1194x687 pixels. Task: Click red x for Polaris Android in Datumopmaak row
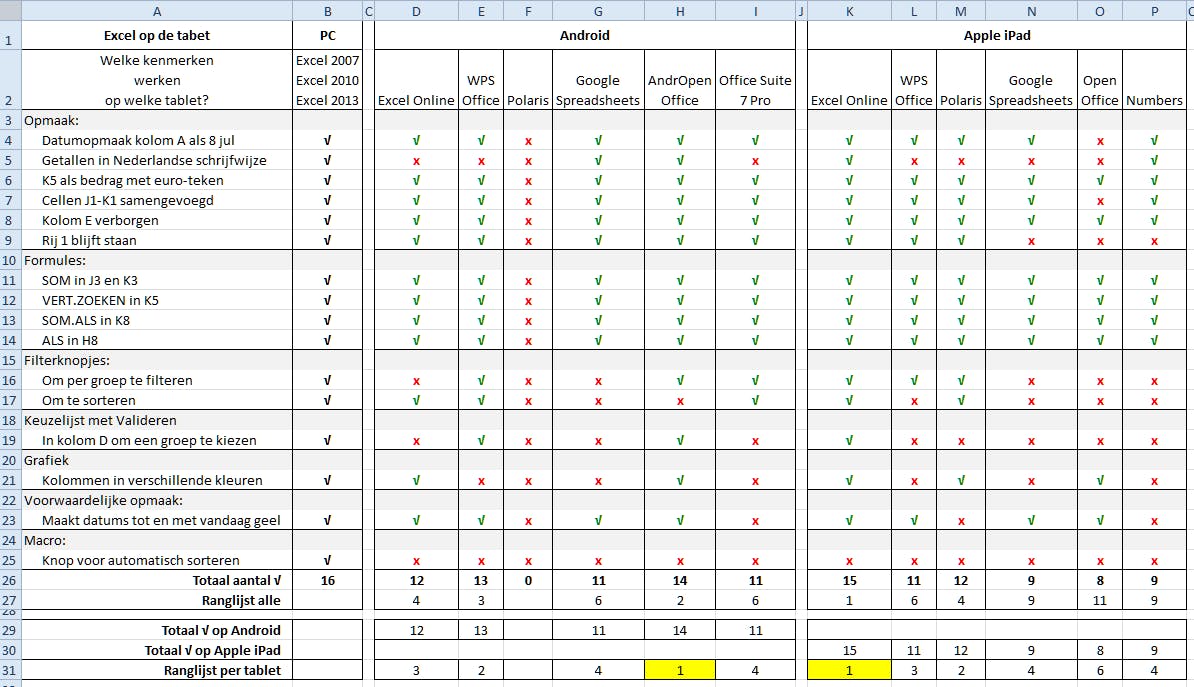point(528,141)
